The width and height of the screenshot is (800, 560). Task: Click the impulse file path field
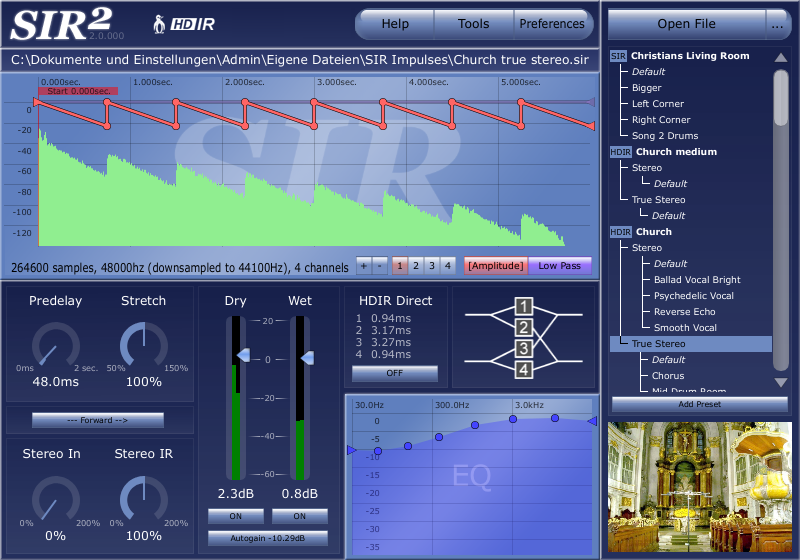click(x=300, y=60)
